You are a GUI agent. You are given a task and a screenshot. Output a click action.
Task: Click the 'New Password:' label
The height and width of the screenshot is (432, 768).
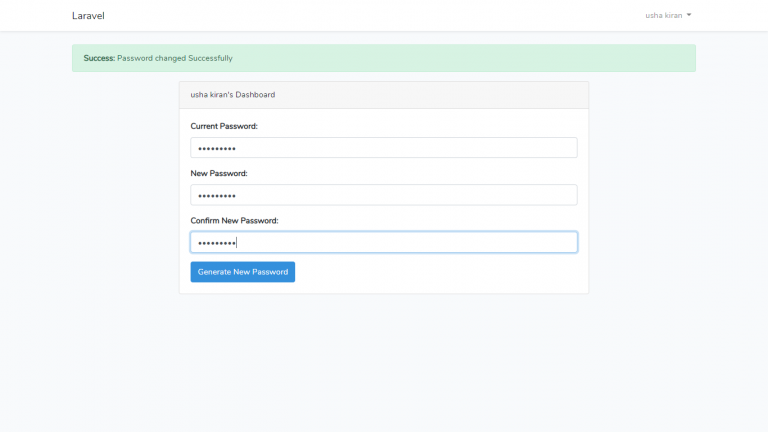point(219,173)
